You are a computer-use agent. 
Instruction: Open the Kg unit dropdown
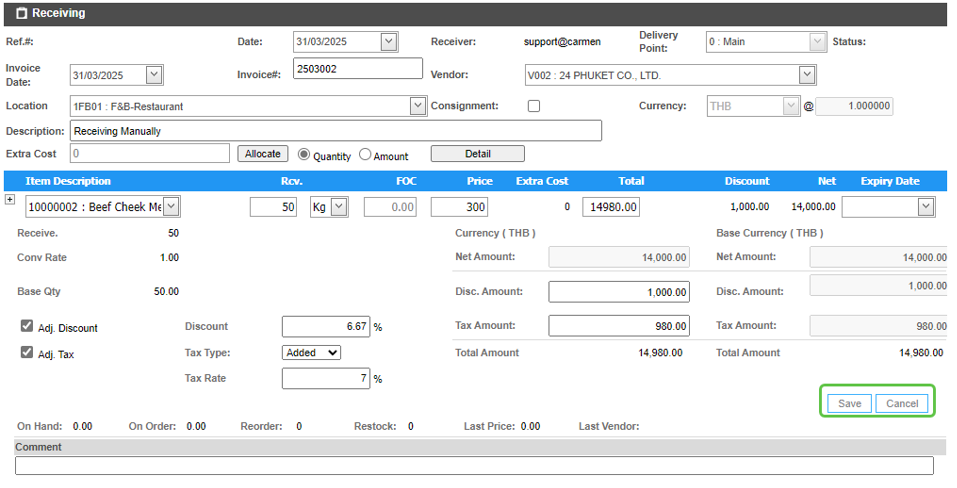[338, 207]
